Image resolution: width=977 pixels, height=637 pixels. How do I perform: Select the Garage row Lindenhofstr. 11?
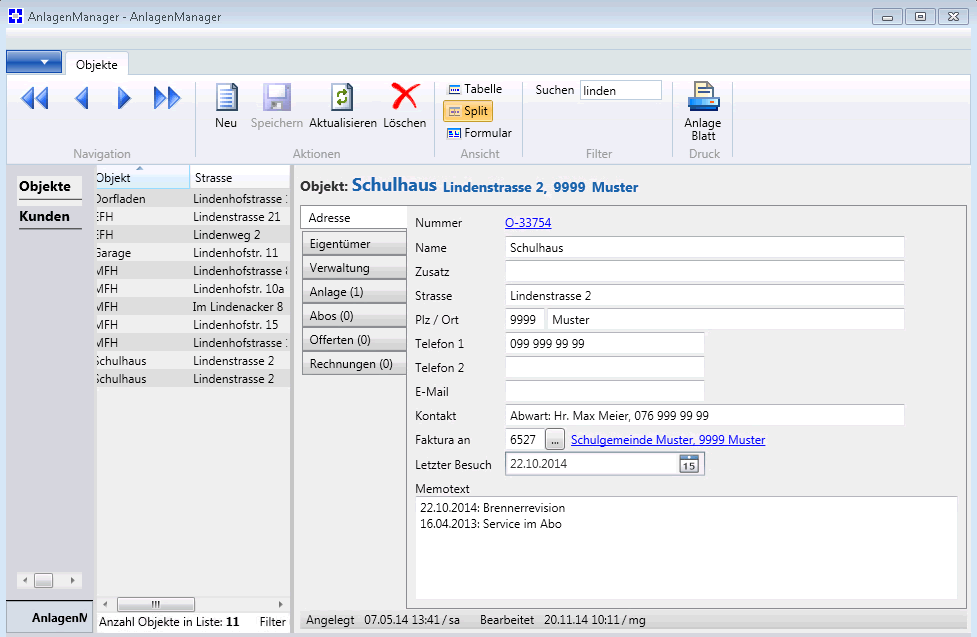coord(193,253)
